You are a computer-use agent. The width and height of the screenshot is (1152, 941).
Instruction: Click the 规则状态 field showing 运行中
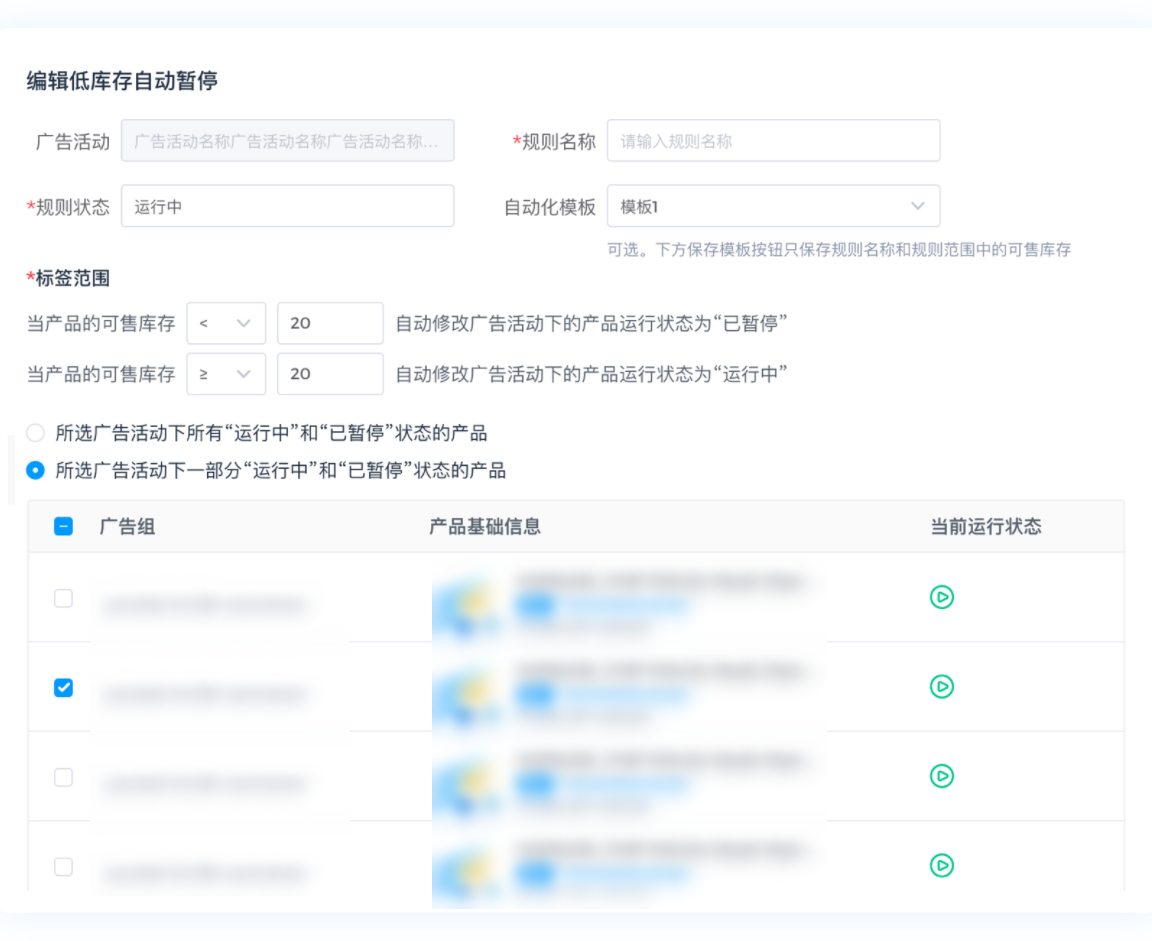(x=287, y=206)
